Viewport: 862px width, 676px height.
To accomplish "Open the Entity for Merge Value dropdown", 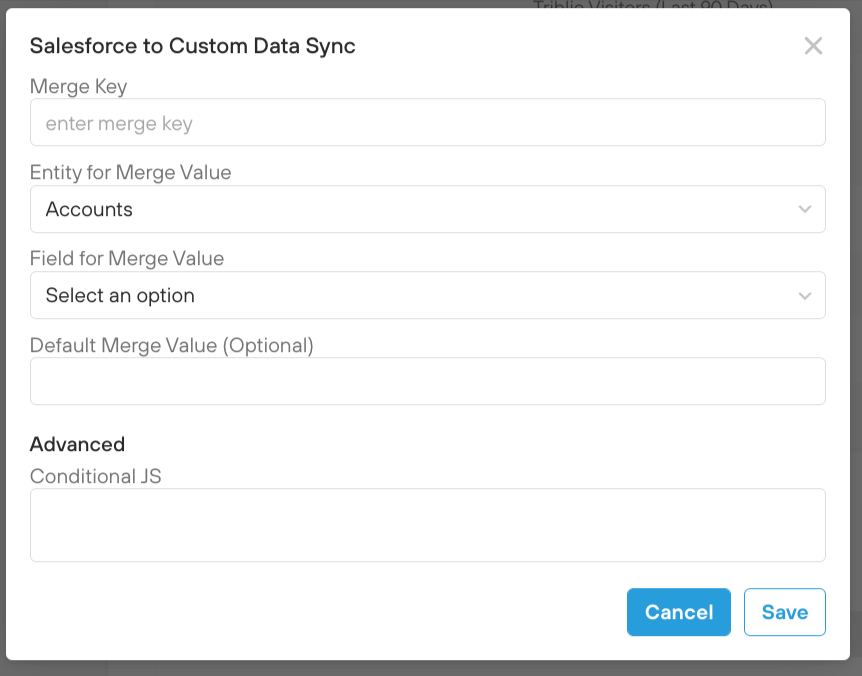I will click(x=427, y=209).
